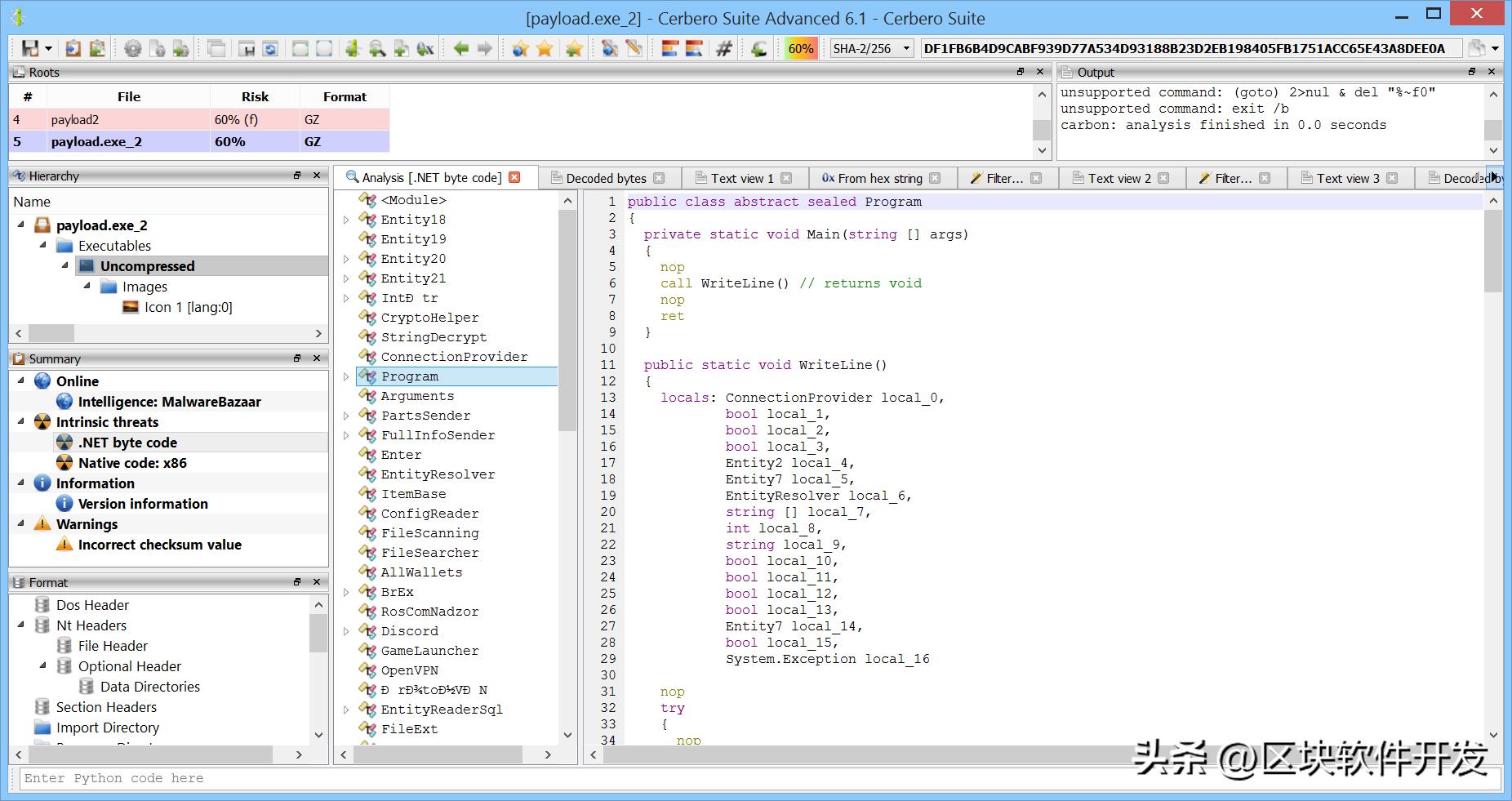The width and height of the screenshot is (1512, 801).
Task: Click the save icon in the toolbar
Action: pyautogui.click(x=30, y=48)
